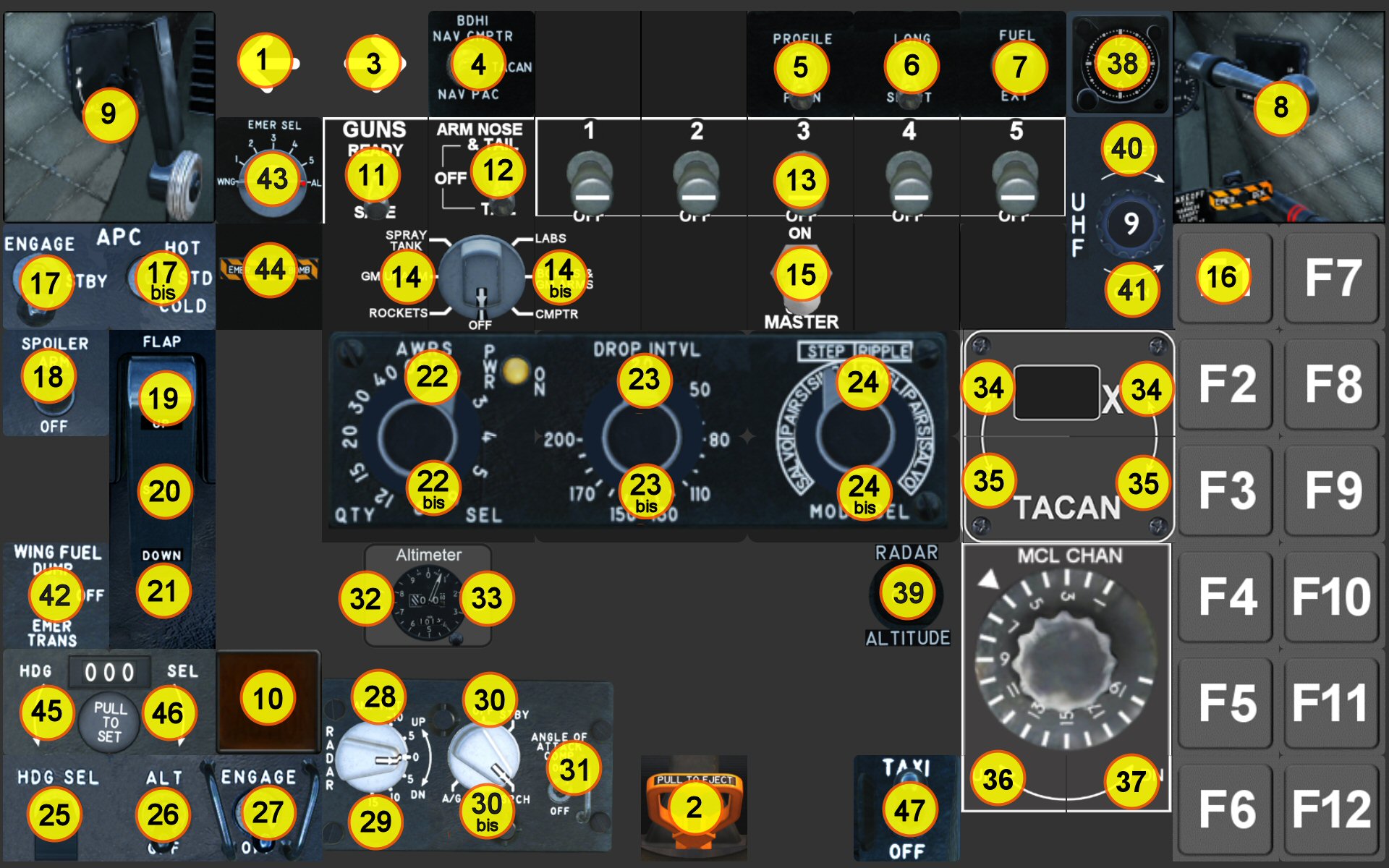The height and width of the screenshot is (868, 1389).
Task: Click the throttle lever image marked 9
Action: pyautogui.click(x=109, y=114)
